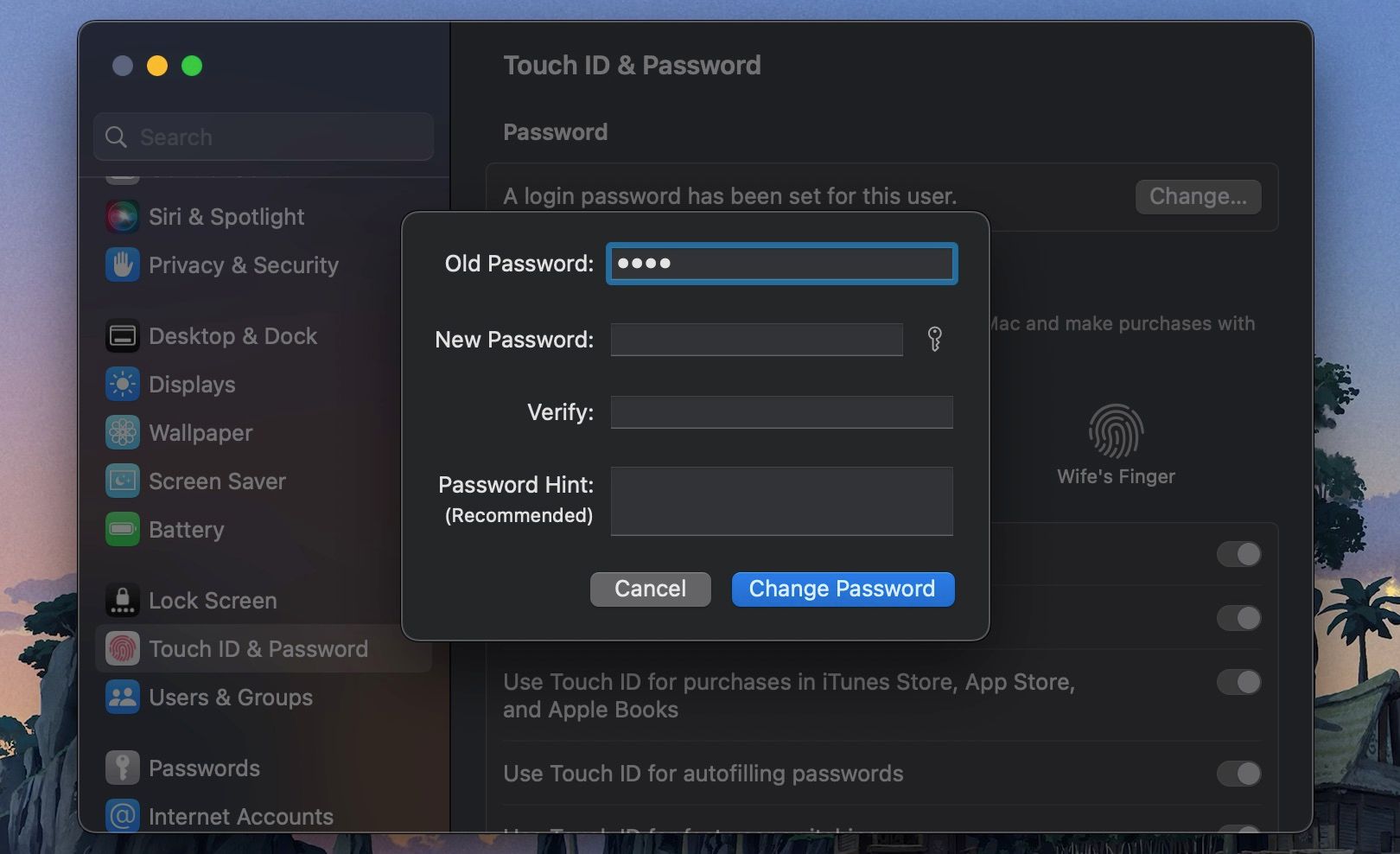Screen dimensions: 1400x854
Task: Flip the topmost Touch ID switch
Action: 1239,553
